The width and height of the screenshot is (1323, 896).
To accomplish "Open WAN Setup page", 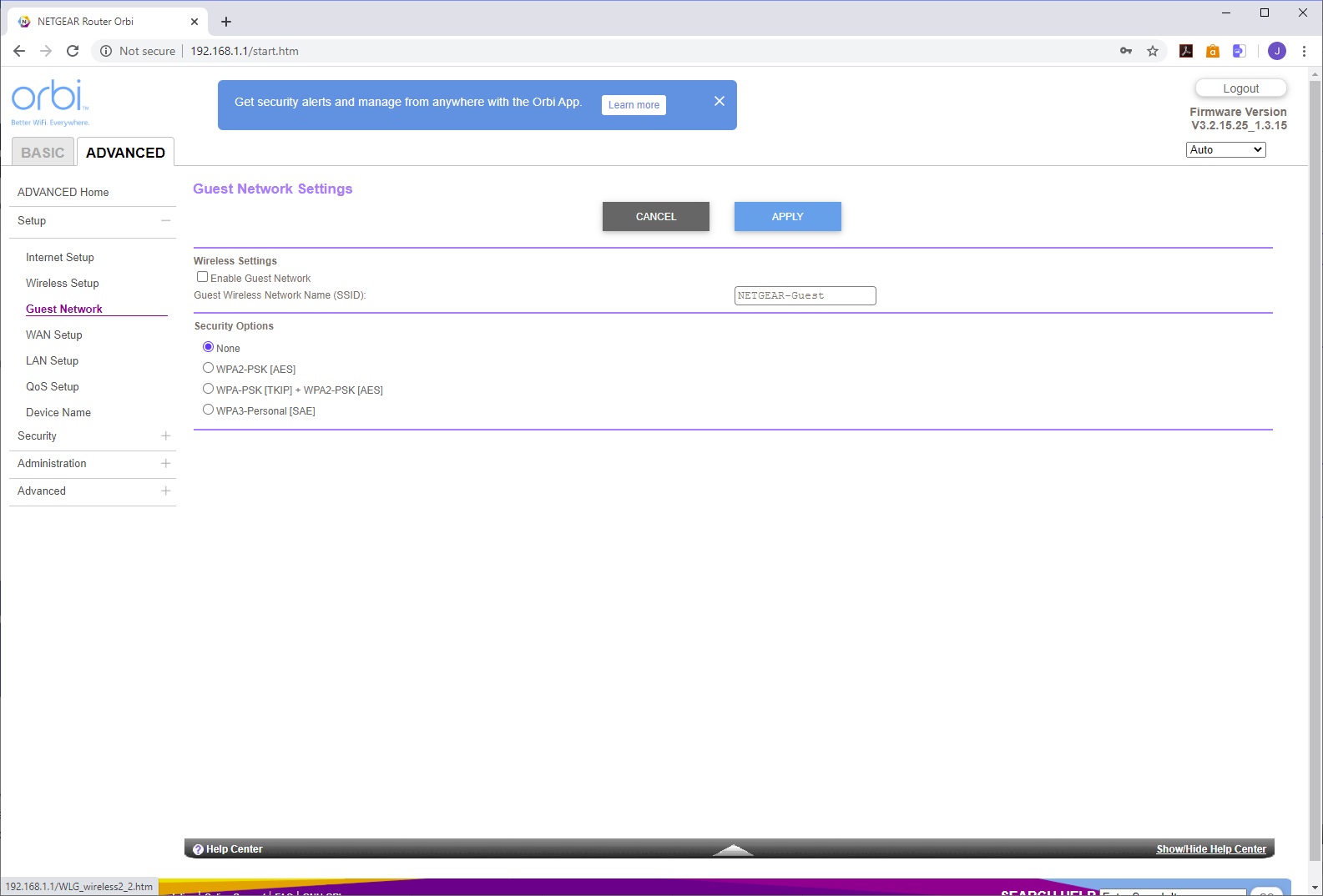I will 54,335.
